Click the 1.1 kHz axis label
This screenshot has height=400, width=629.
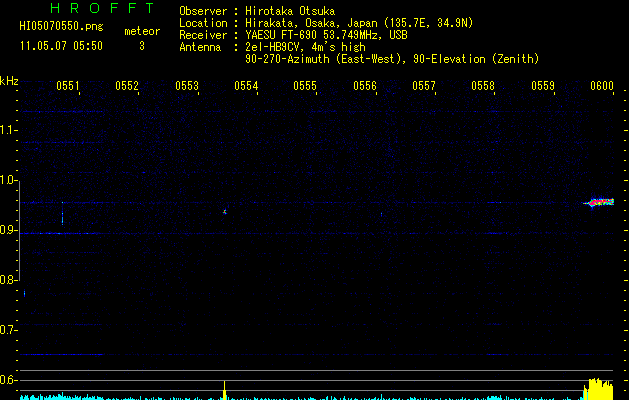(8, 130)
